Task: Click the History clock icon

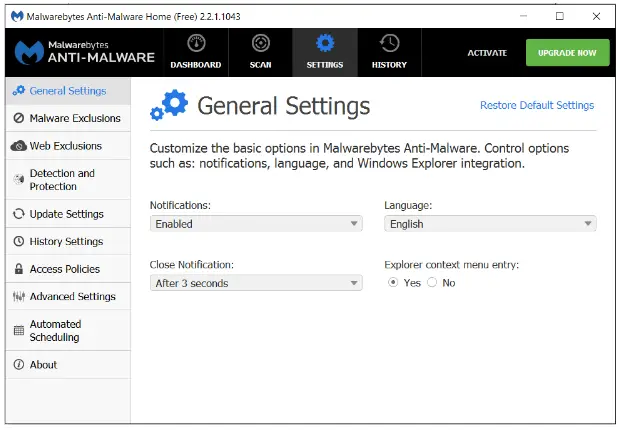Action: [x=389, y=43]
